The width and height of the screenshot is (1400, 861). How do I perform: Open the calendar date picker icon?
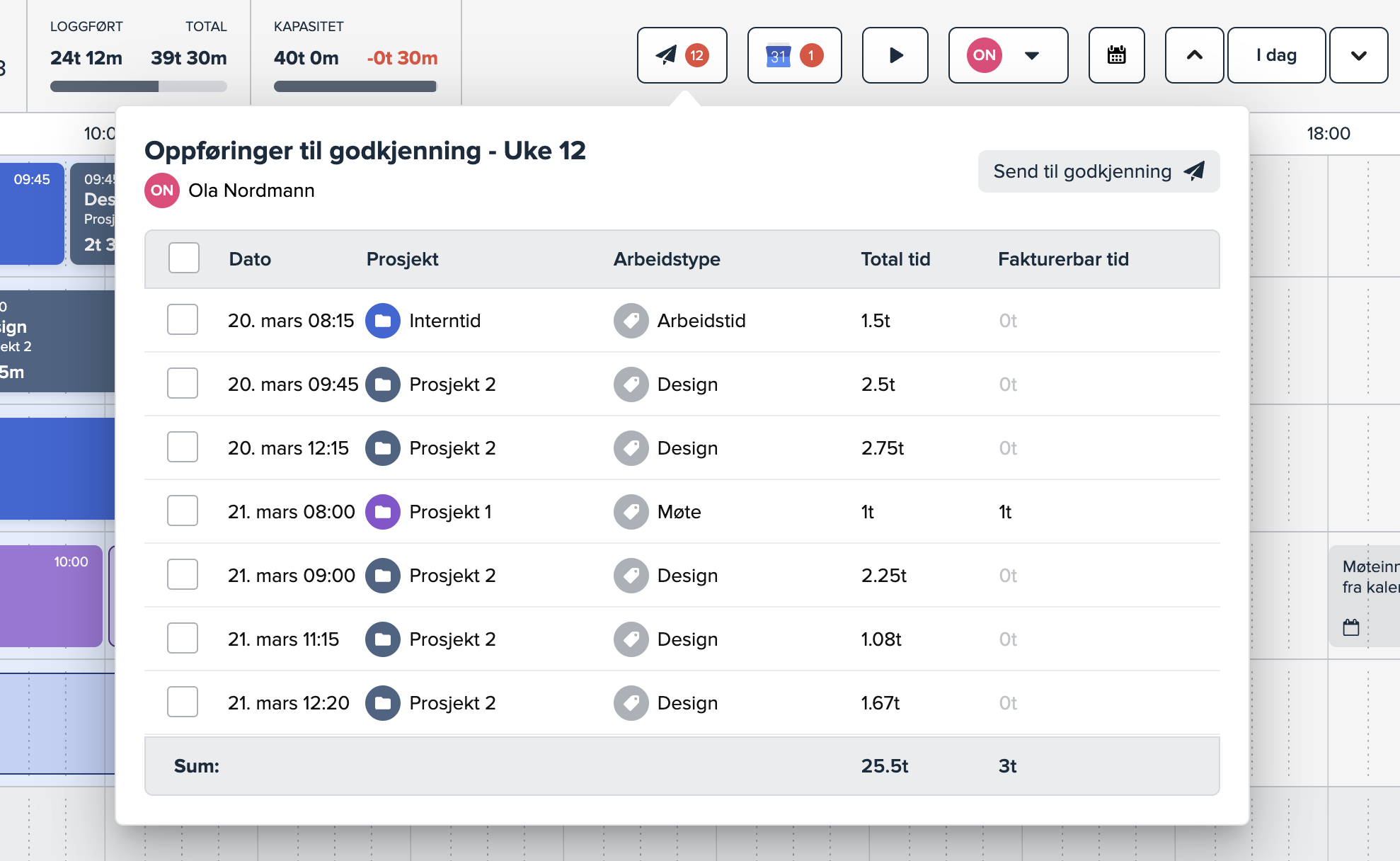click(x=1116, y=55)
